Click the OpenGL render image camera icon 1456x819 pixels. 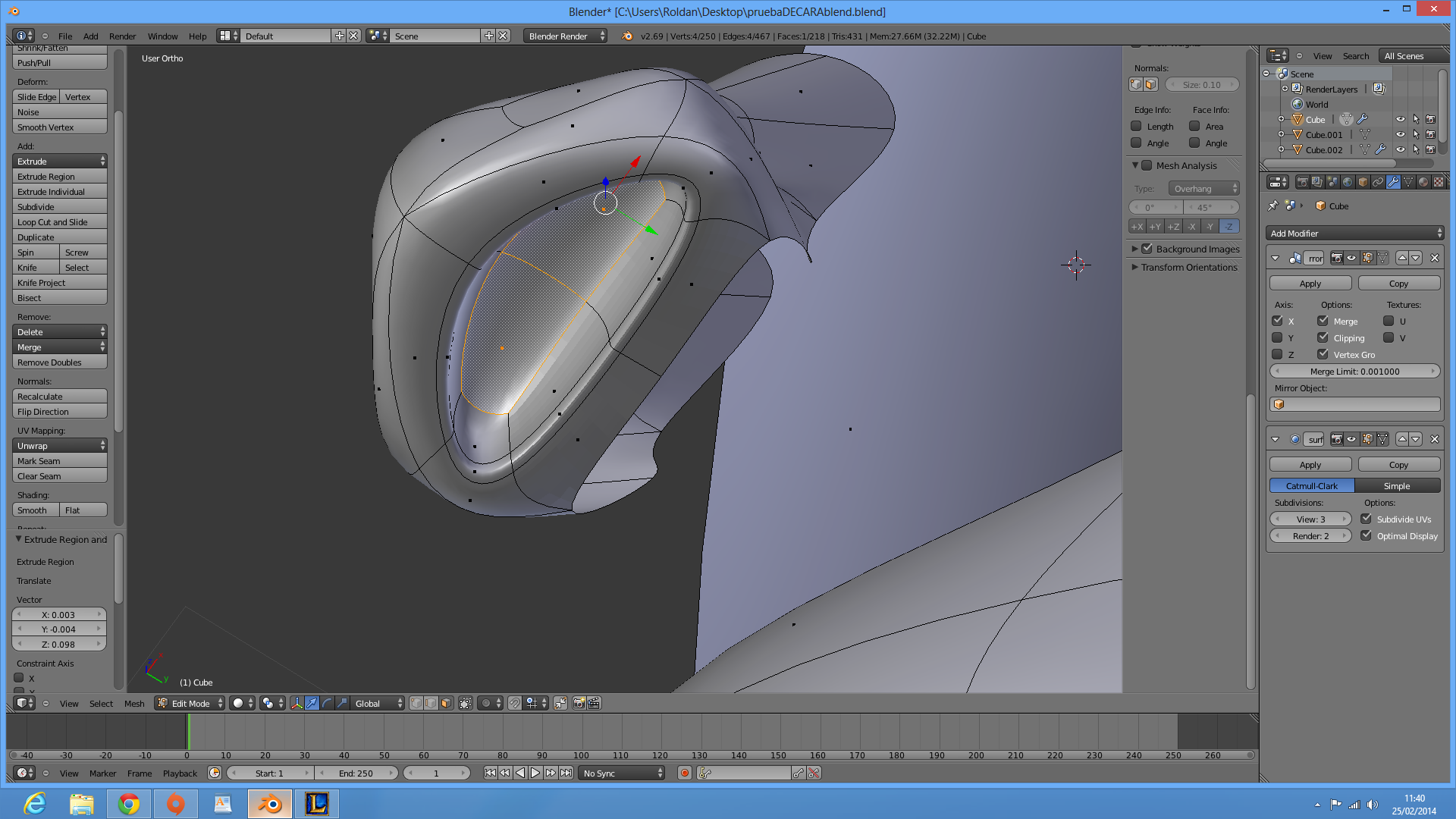[579, 704]
